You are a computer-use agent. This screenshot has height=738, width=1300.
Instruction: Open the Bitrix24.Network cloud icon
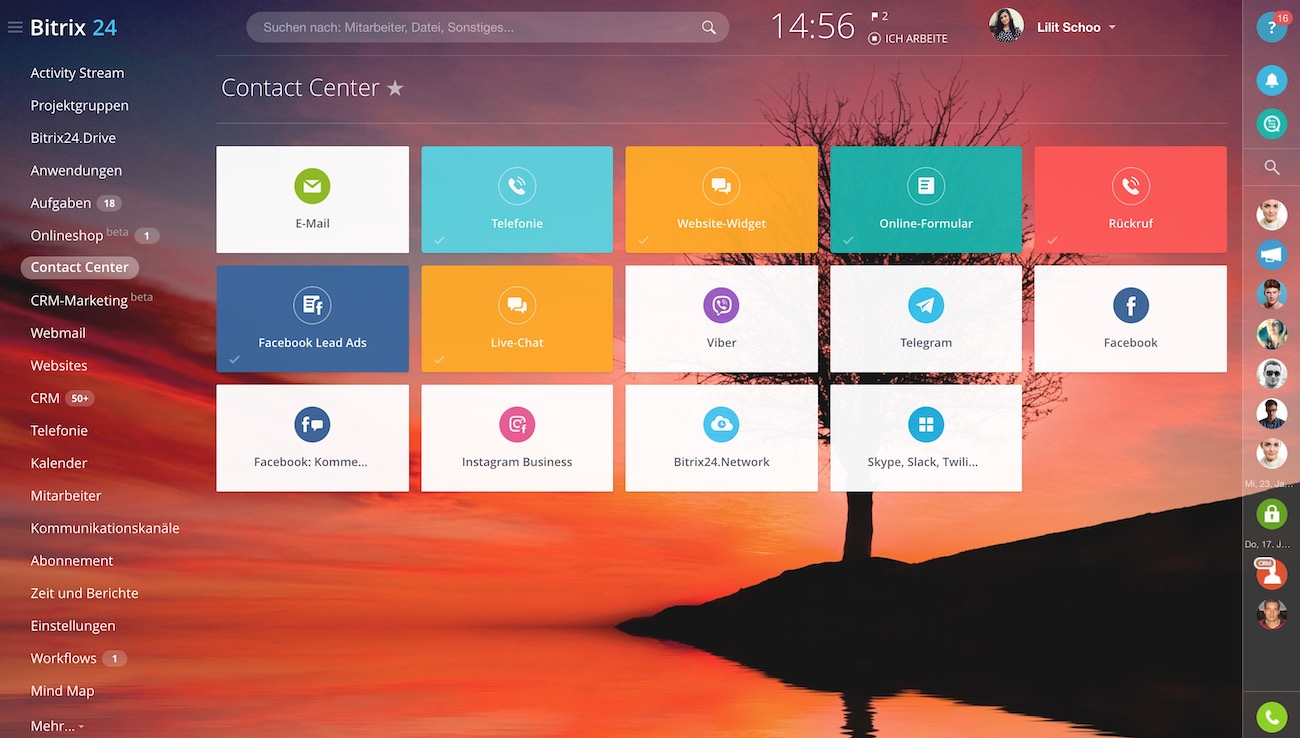[721, 425]
